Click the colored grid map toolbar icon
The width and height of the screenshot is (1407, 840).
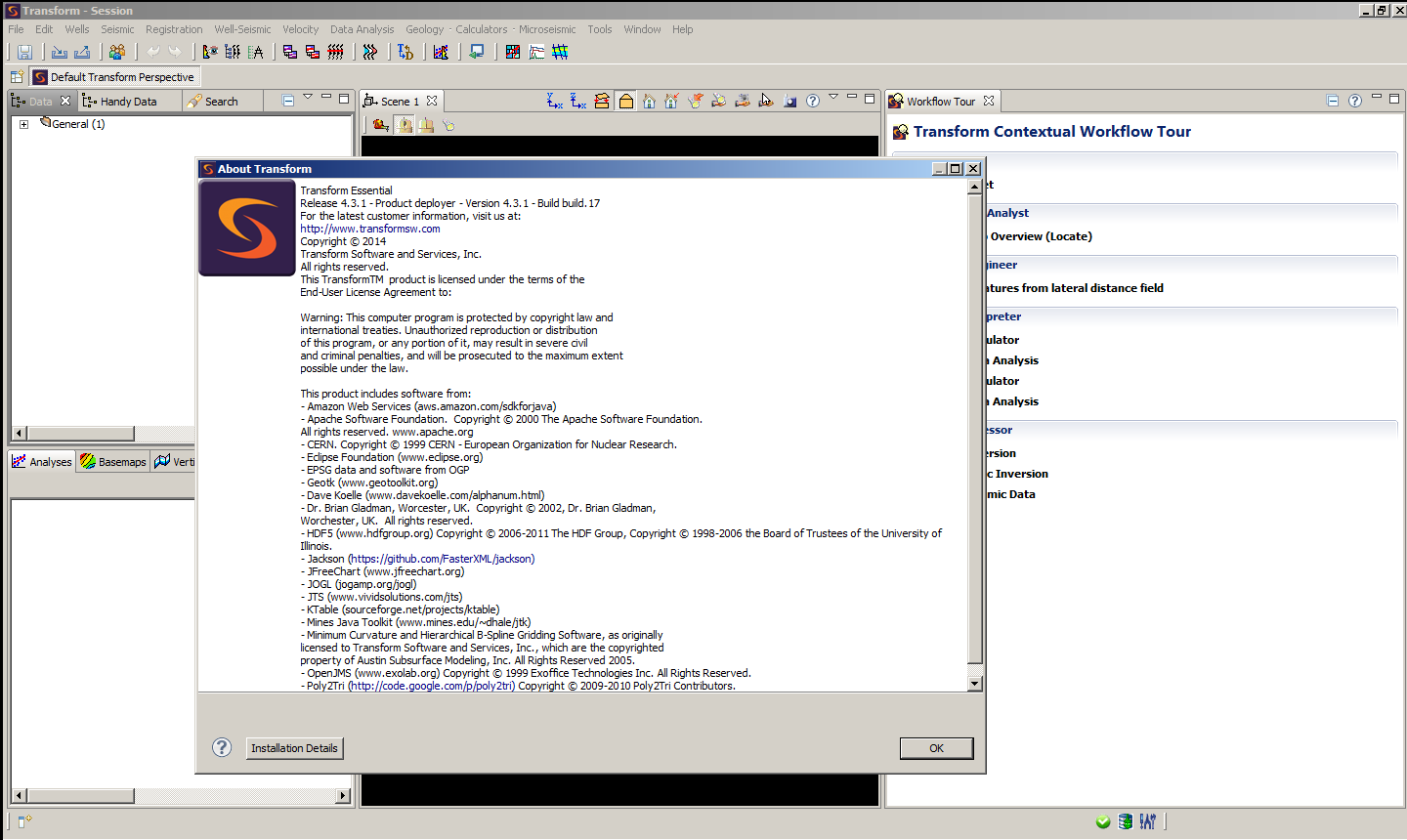(x=513, y=52)
